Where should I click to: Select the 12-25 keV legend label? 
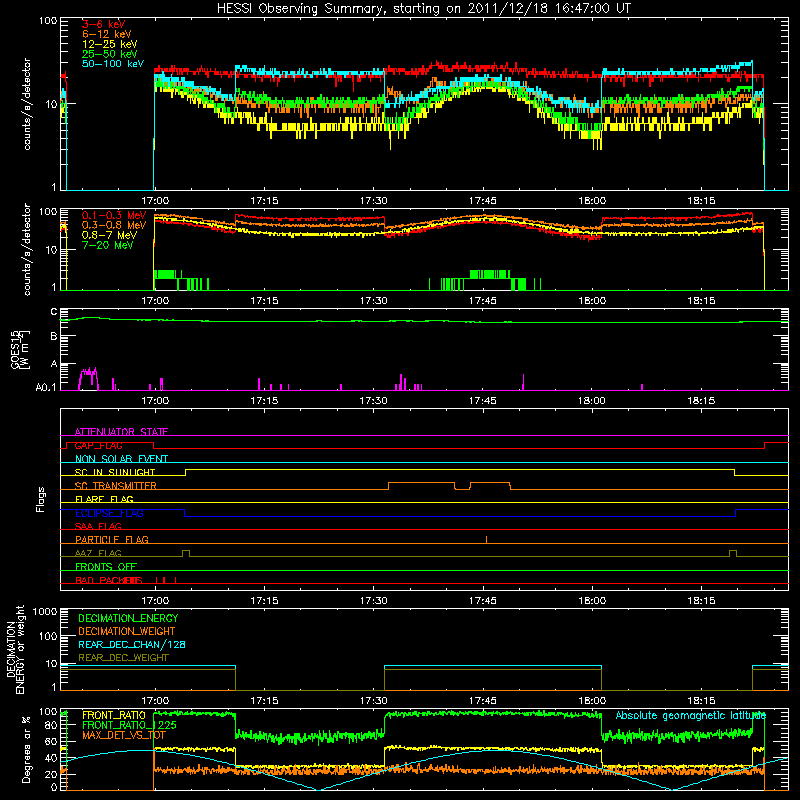110,44
